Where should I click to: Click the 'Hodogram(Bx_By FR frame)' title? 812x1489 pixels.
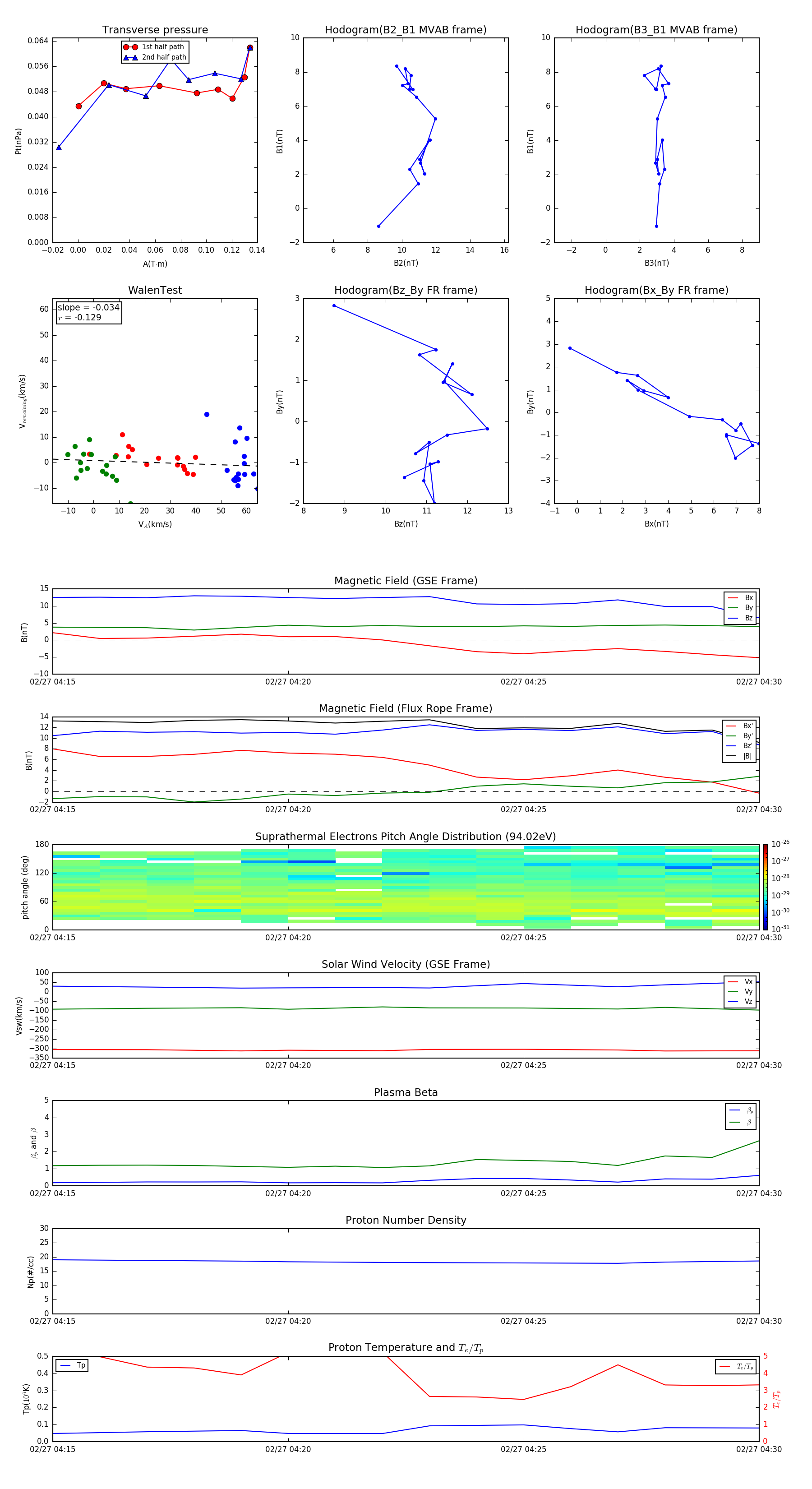pos(656,290)
